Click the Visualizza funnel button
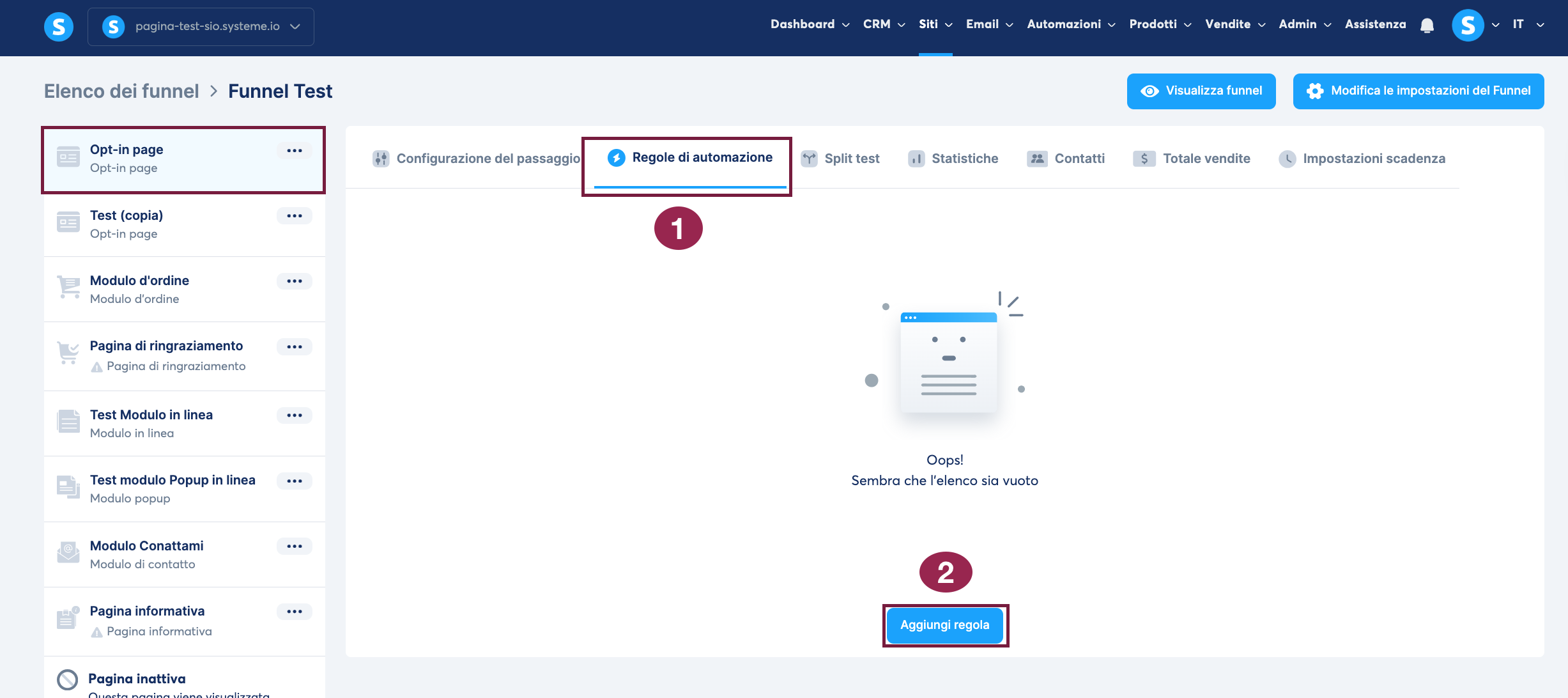Image resolution: width=1568 pixels, height=698 pixels. click(x=1201, y=91)
